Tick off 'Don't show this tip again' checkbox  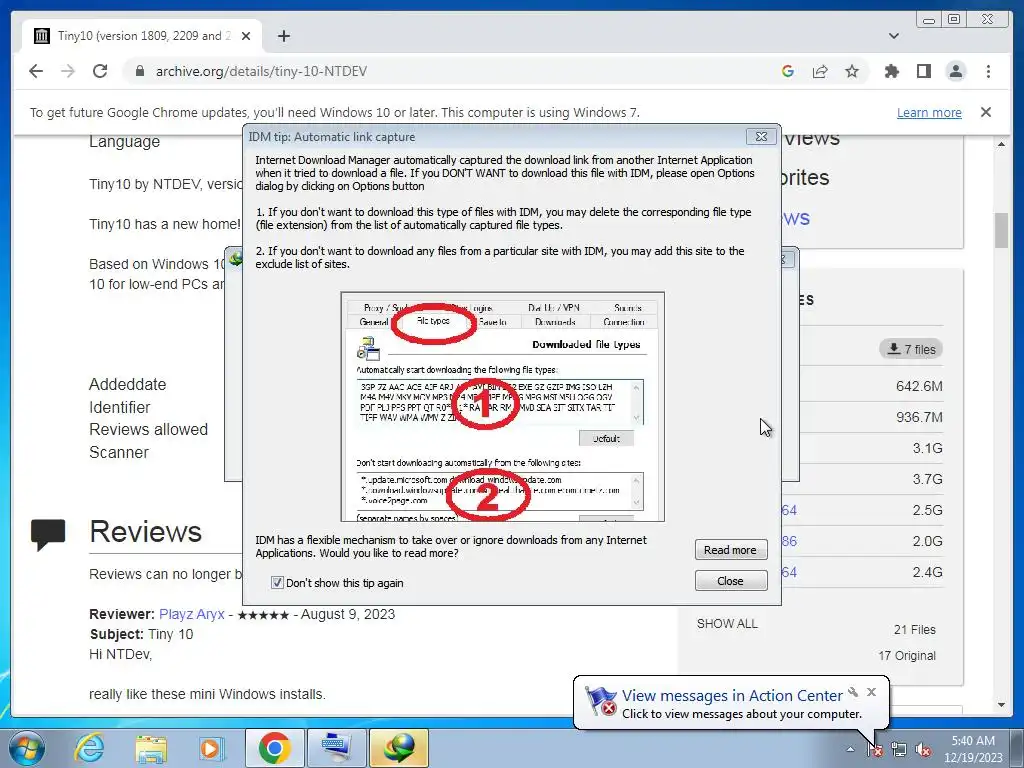277,583
